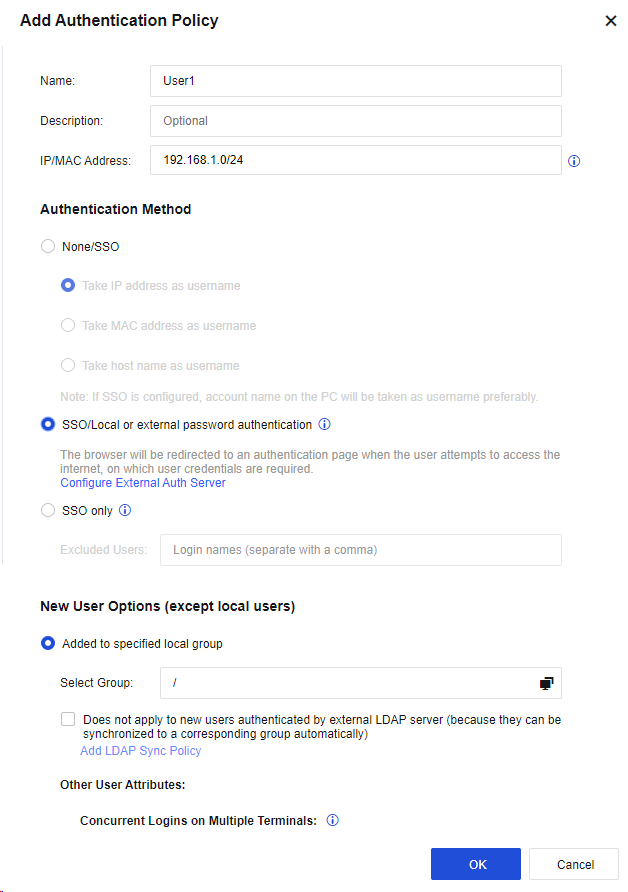Click info icon beside IP/MAC Address field
The height and width of the screenshot is (892, 628).
point(575,161)
